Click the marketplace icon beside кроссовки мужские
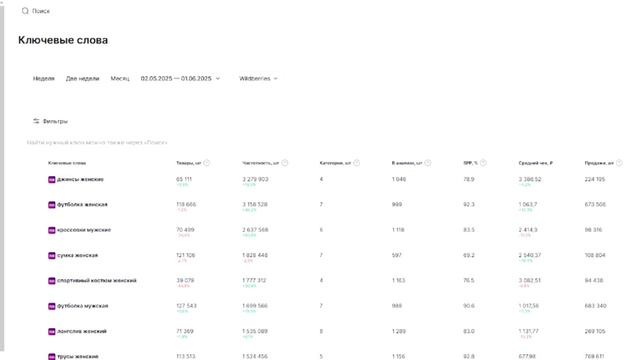Screen dimensions: 640x360 click(x=51, y=230)
